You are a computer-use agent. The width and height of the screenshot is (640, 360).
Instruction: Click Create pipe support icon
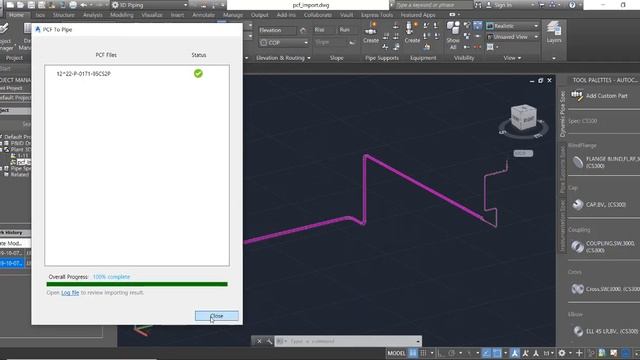pyautogui.click(x=371, y=33)
